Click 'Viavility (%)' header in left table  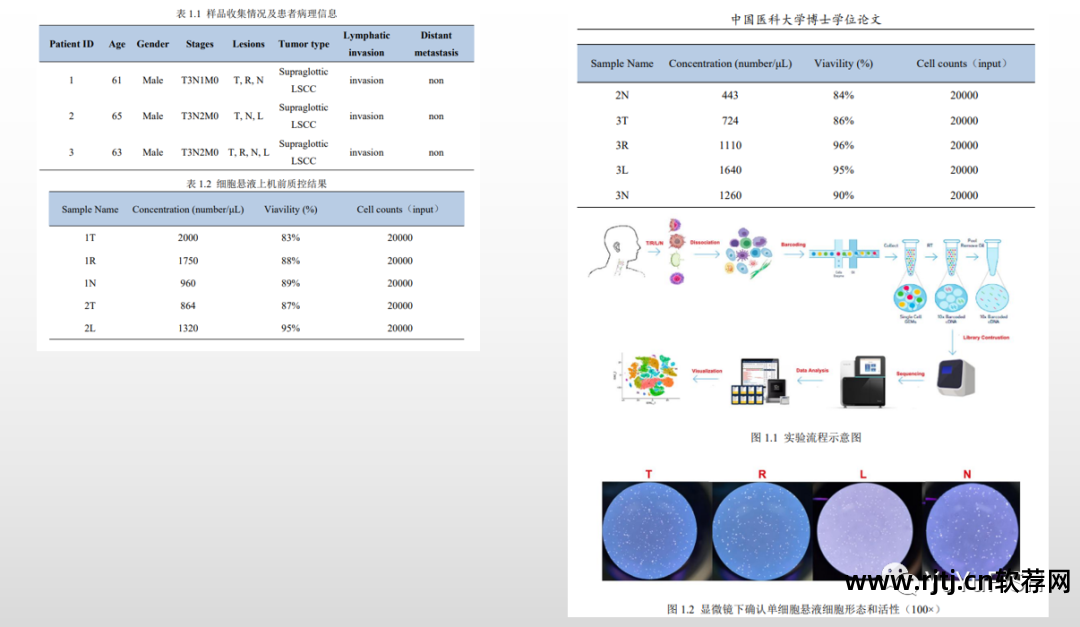click(x=290, y=210)
